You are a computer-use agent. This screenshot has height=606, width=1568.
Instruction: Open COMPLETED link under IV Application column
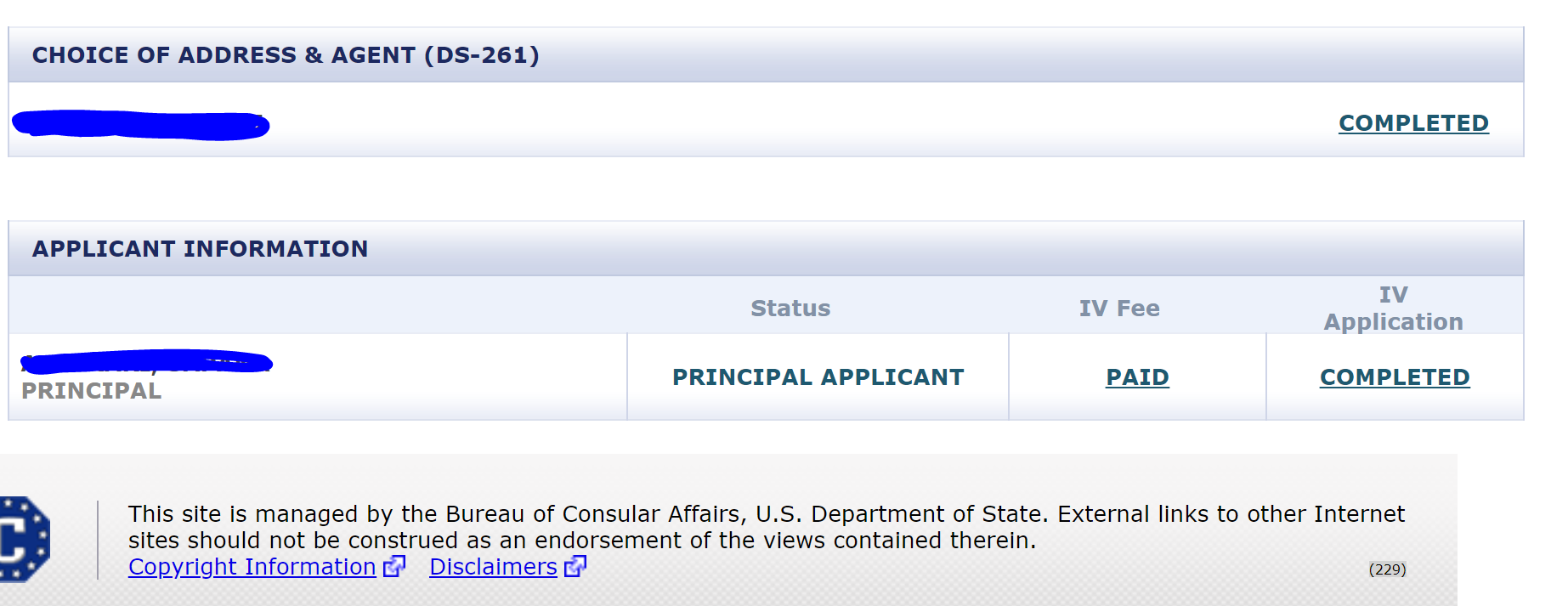tap(1395, 377)
